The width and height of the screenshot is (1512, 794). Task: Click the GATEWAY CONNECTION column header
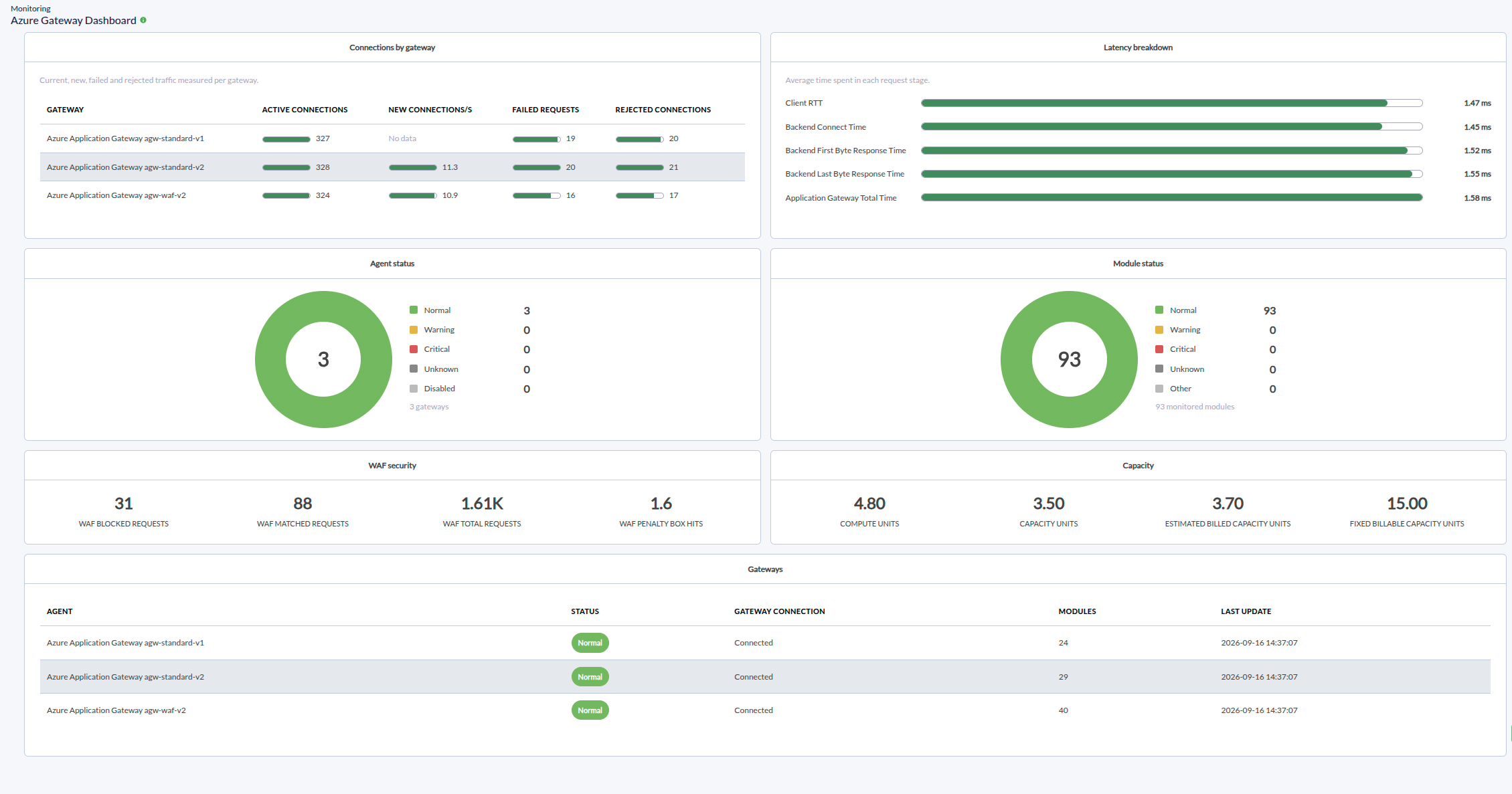point(779,611)
